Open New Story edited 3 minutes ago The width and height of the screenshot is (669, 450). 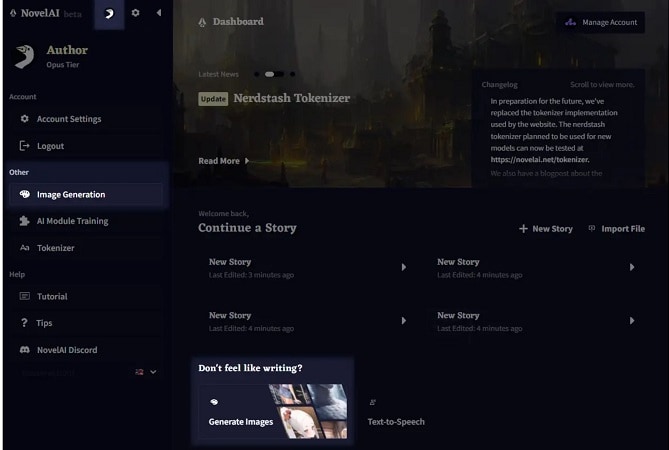[x=230, y=262]
